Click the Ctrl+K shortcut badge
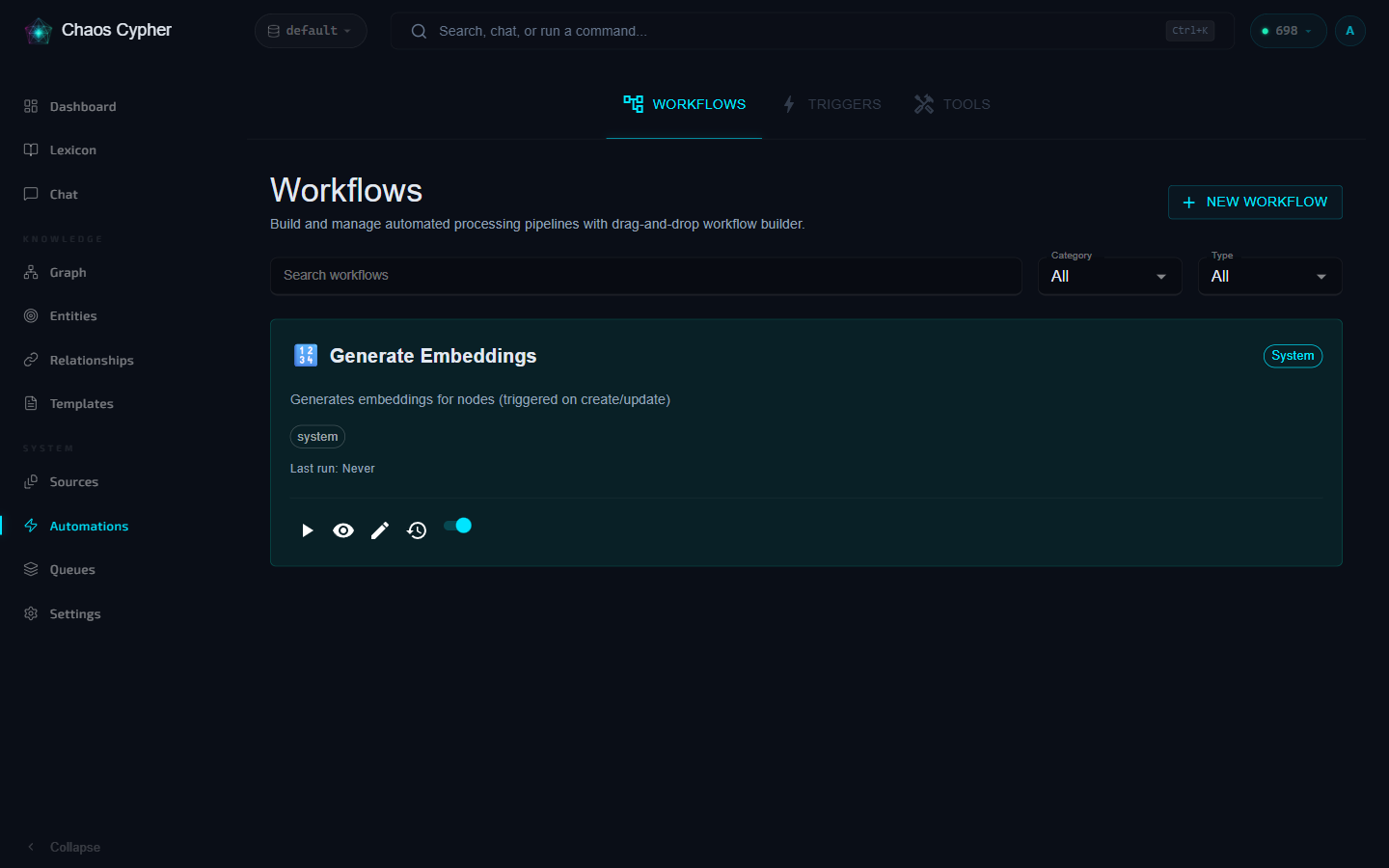This screenshot has width=1389, height=868. [1189, 31]
